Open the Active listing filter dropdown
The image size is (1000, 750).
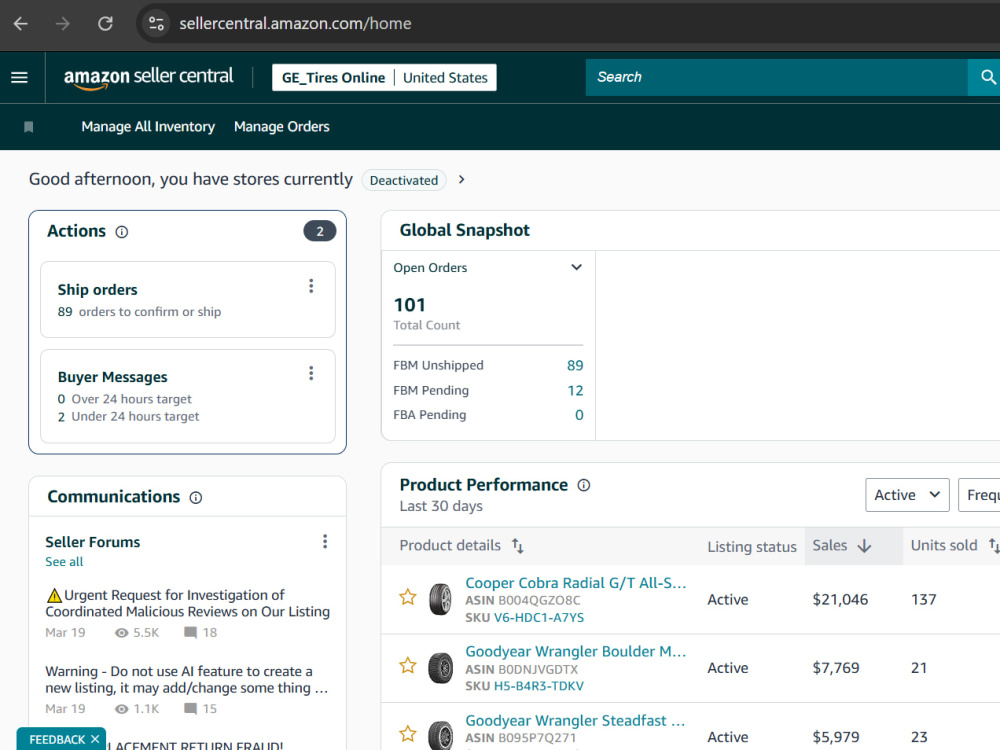(x=907, y=495)
